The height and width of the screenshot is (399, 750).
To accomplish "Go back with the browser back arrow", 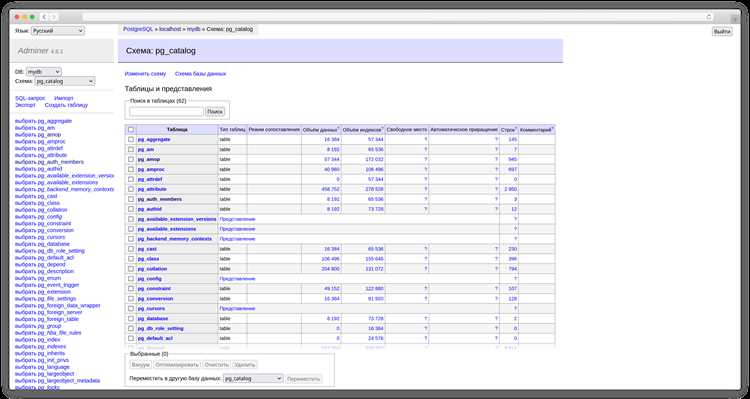I will tap(44, 17).
